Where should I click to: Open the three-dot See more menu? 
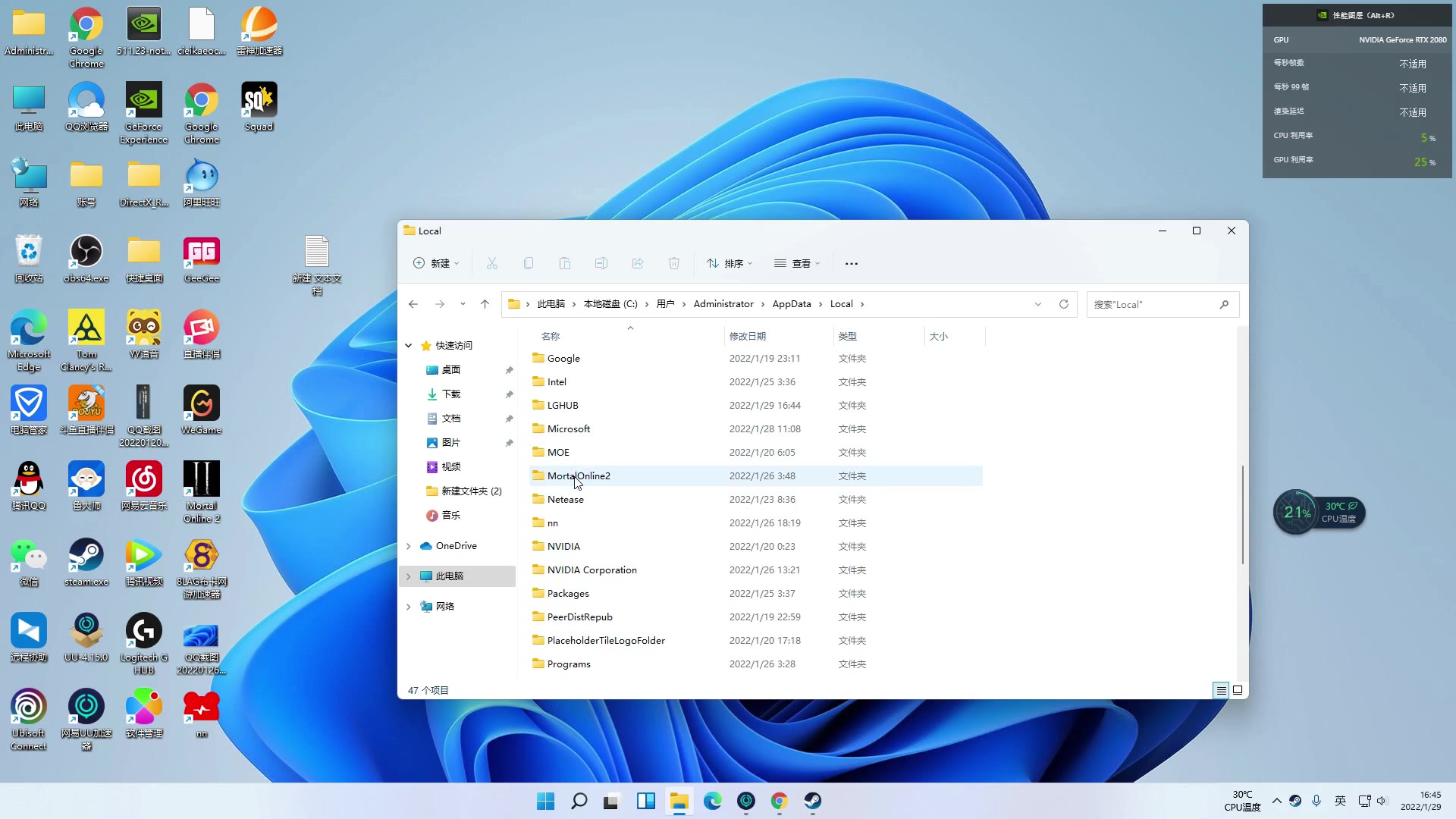852,264
